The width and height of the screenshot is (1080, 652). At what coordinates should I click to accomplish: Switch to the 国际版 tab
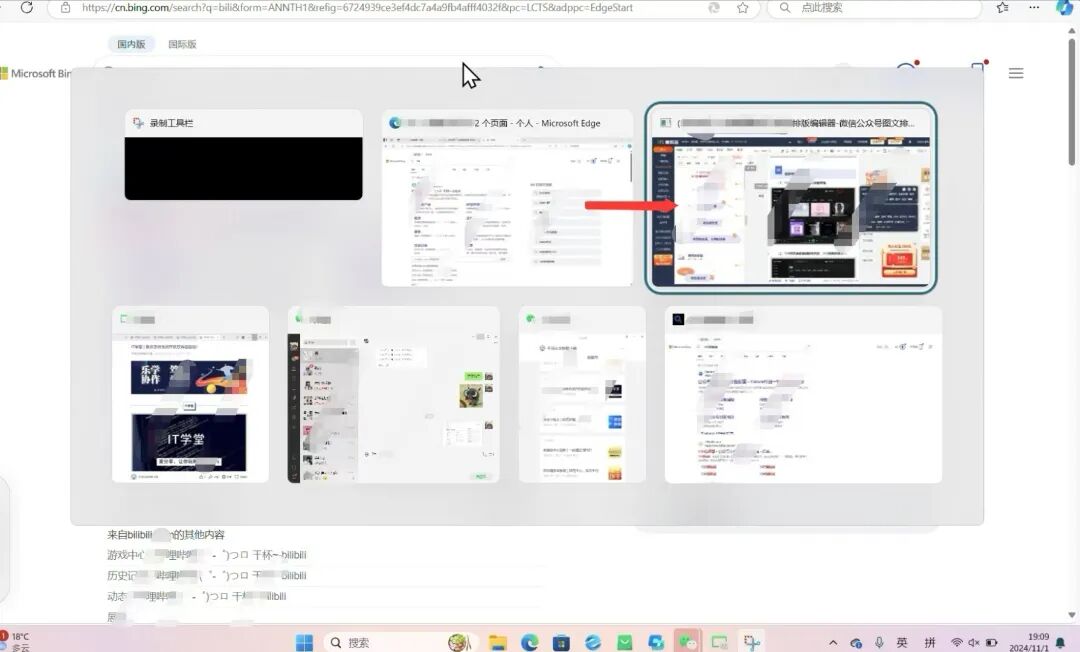click(x=183, y=44)
